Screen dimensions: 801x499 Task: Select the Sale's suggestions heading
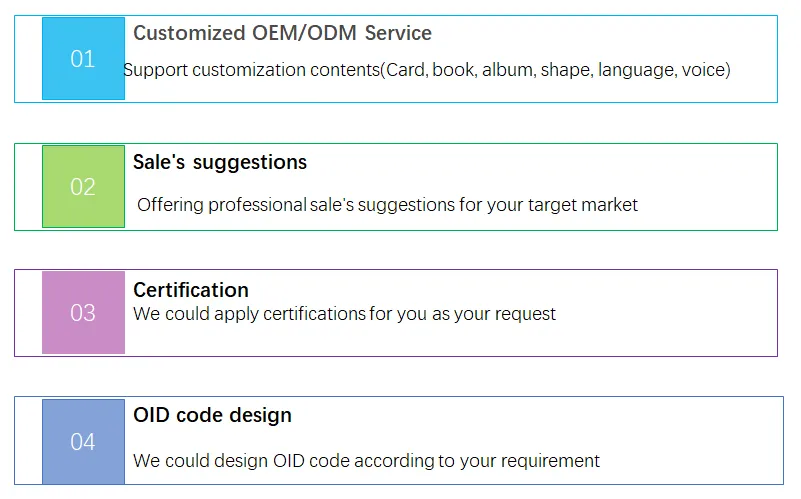tap(220, 162)
